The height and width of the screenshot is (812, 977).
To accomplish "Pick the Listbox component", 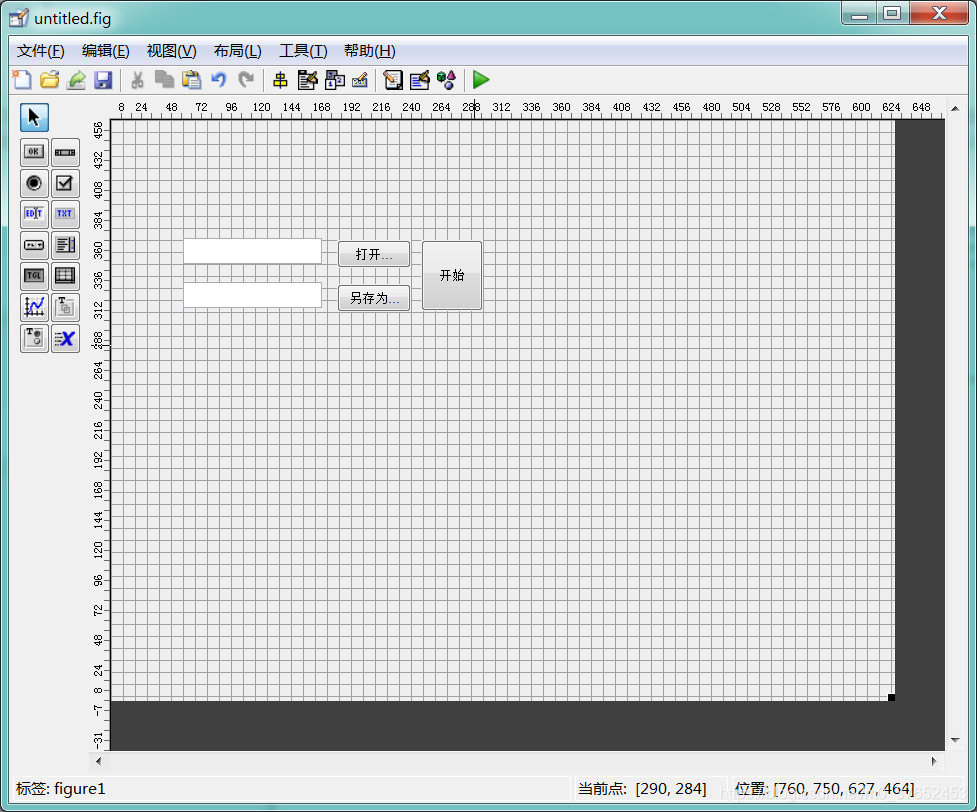I will (65, 245).
